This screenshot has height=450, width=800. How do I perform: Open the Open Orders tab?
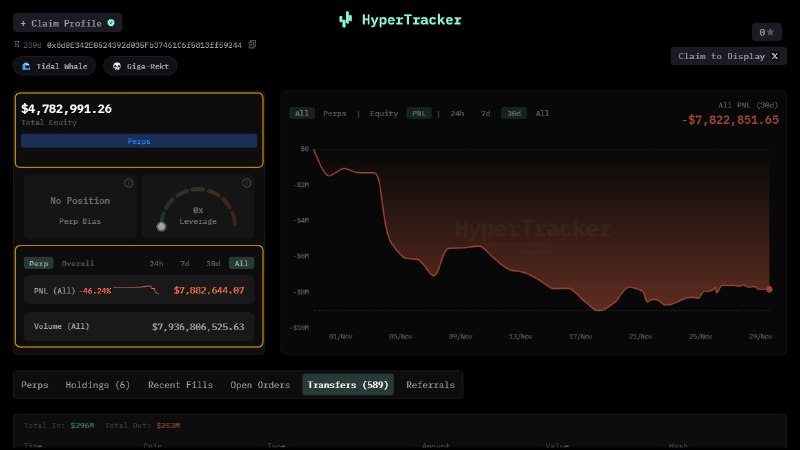tap(260, 385)
